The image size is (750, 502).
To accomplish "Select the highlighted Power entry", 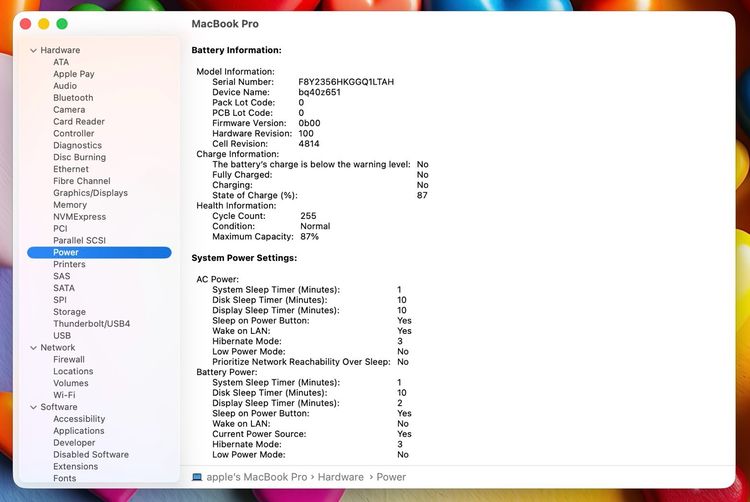I will click(x=99, y=252).
